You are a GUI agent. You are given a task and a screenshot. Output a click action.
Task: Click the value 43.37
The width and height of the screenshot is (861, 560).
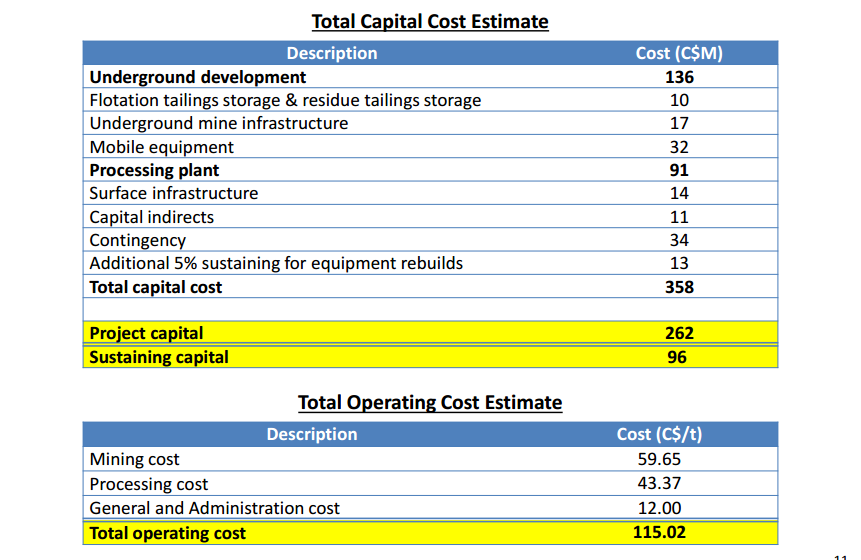coord(659,483)
